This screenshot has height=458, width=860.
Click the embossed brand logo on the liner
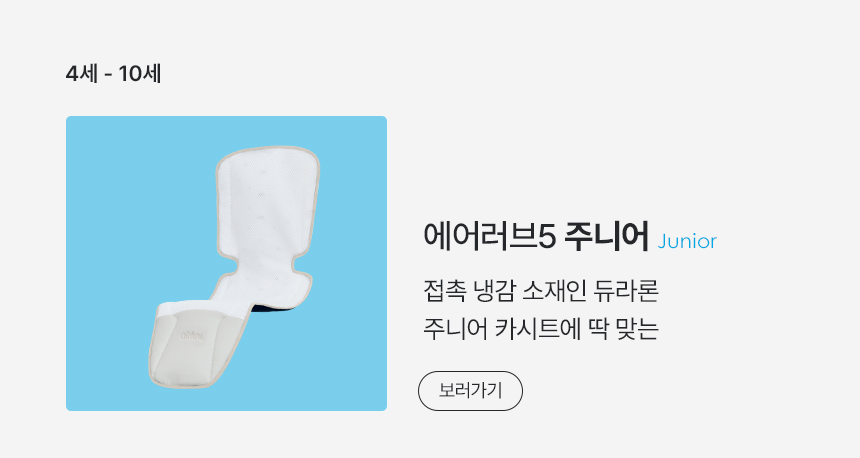coord(192,335)
